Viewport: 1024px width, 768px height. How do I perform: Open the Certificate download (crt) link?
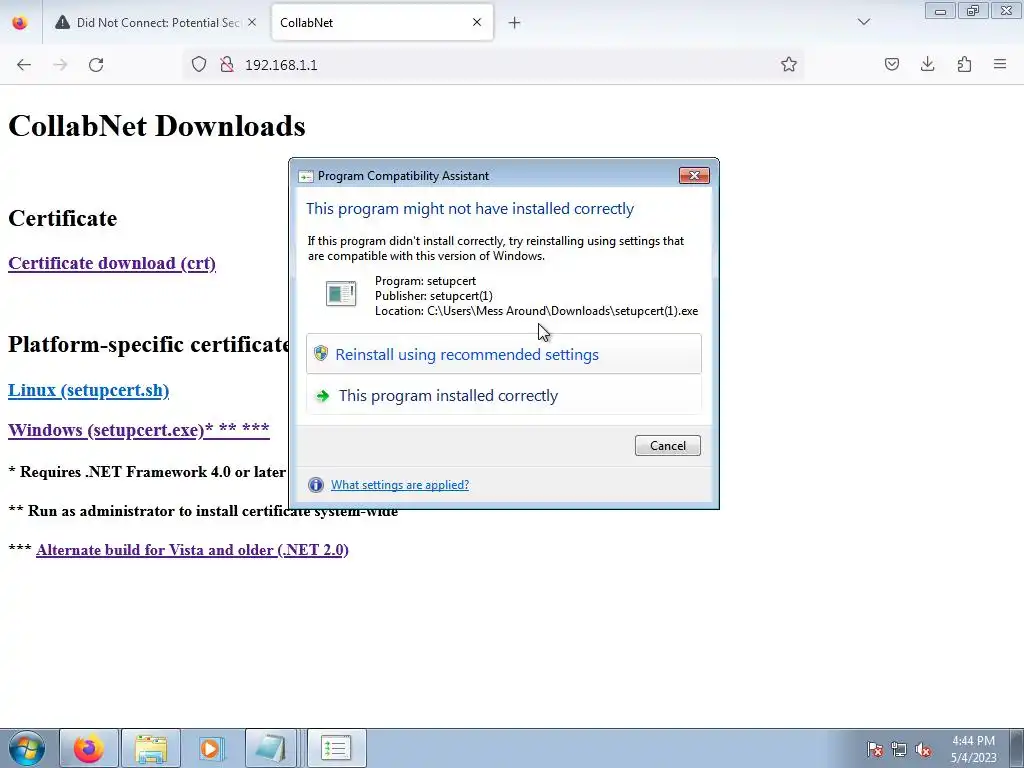pos(112,263)
